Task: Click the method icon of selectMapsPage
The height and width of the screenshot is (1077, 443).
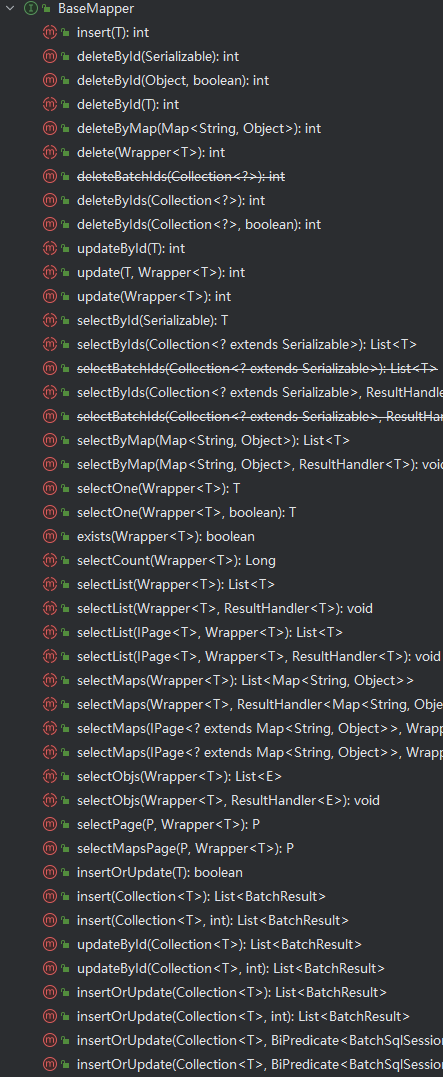Action: click(49, 848)
